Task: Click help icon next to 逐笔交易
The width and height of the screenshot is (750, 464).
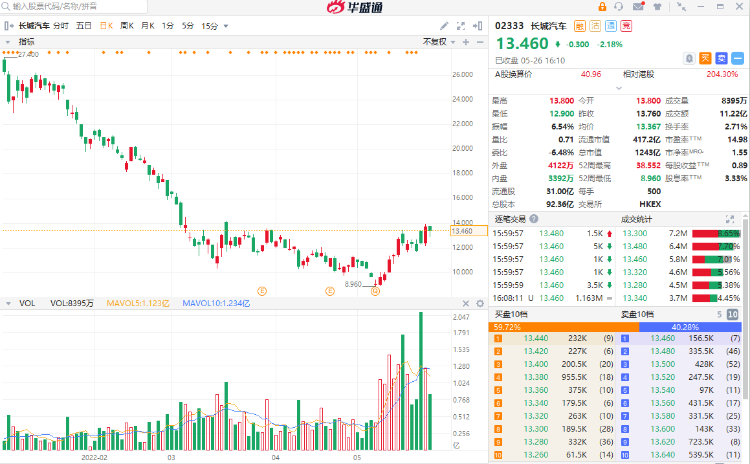Action: (534, 219)
